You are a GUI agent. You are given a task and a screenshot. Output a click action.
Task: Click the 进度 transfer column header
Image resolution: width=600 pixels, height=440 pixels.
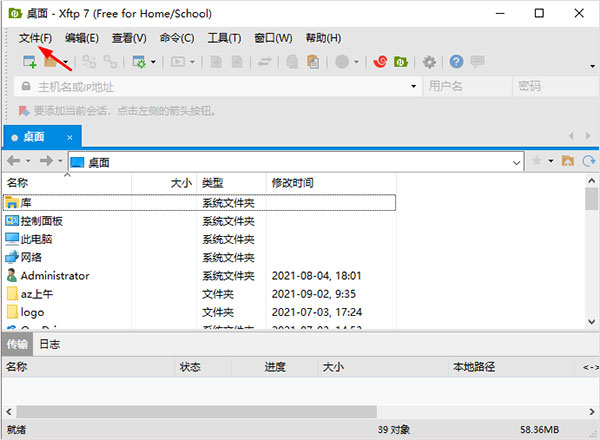(x=275, y=367)
